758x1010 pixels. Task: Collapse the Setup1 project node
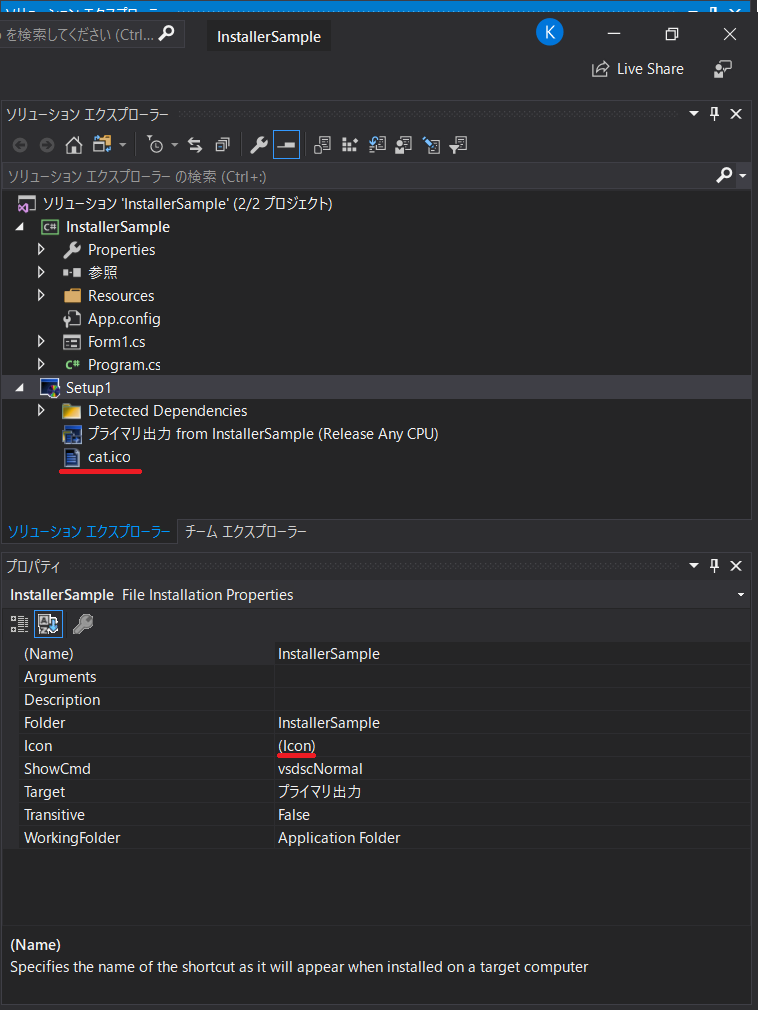click(x=20, y=388)
